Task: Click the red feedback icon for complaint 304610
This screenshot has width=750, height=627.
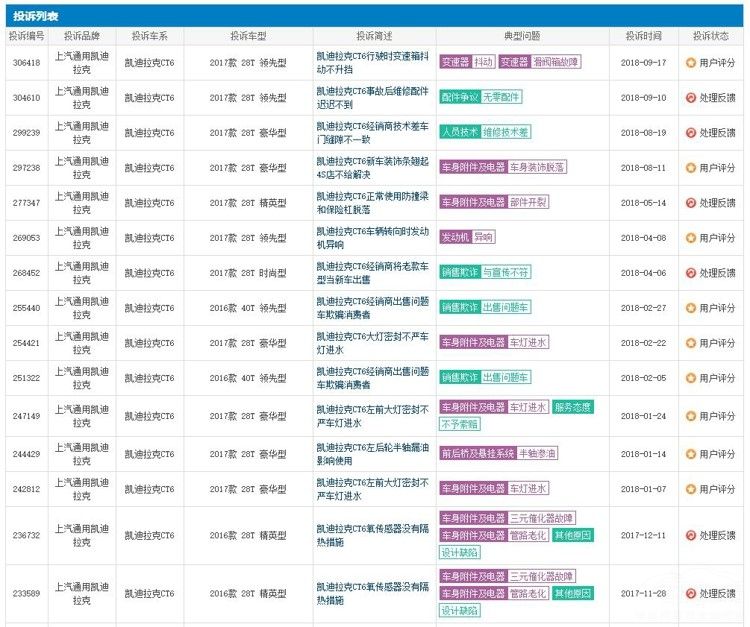Action: point(690,97)
